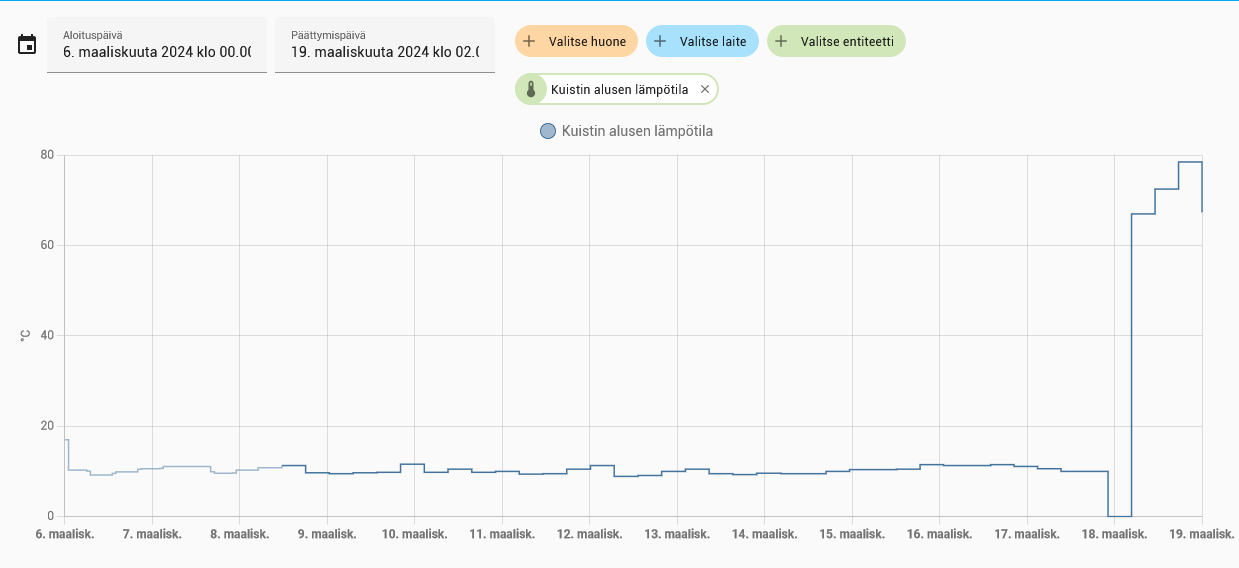Click the zero-value dip after 18. maalisk.
This screenshot has width=1239, height=568.
click(x=1119, y=515)
